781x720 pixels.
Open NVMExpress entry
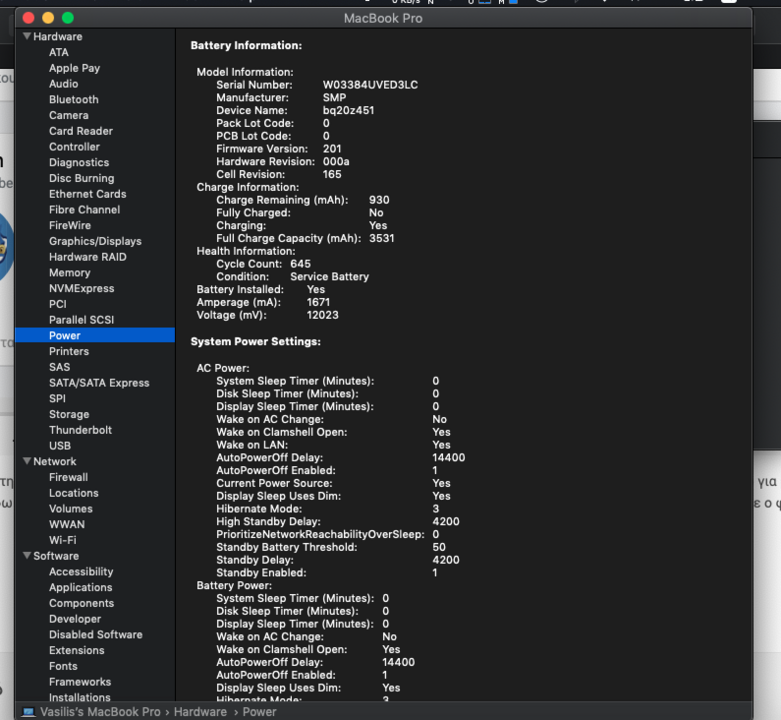(x=82, y=288)
